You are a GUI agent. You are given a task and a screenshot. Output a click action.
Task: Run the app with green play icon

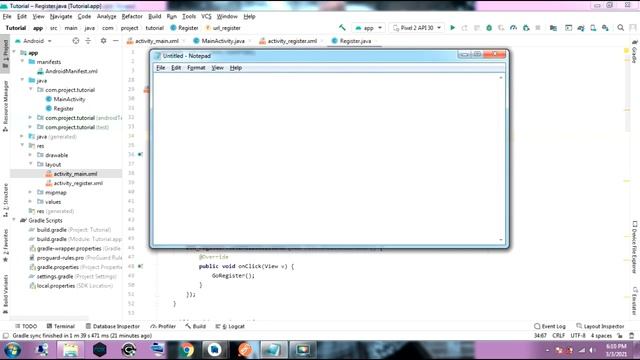point(452,28)
